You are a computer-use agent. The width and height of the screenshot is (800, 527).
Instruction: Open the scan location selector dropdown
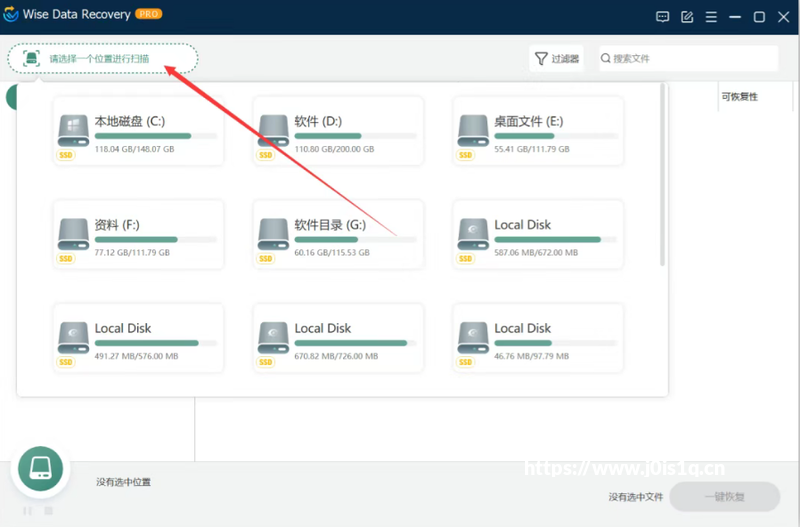tap(103, 59)
